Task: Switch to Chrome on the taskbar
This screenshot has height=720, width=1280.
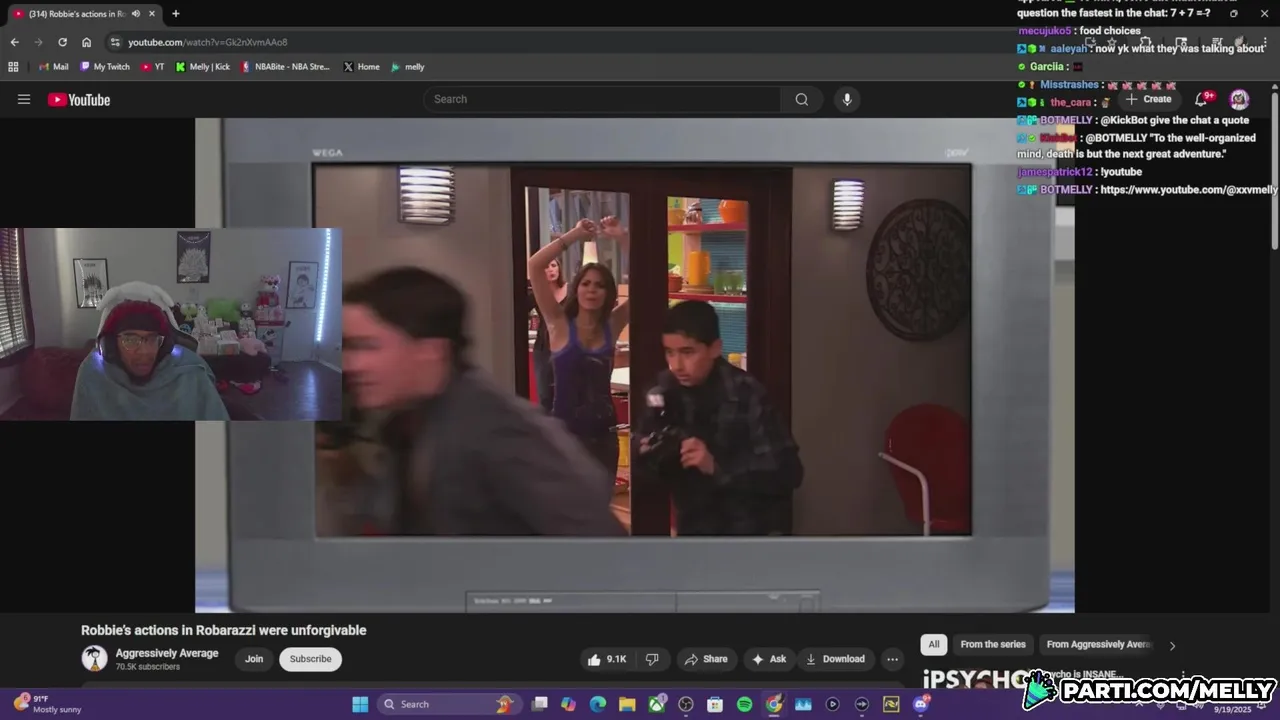Action: [x=774, y=704]
